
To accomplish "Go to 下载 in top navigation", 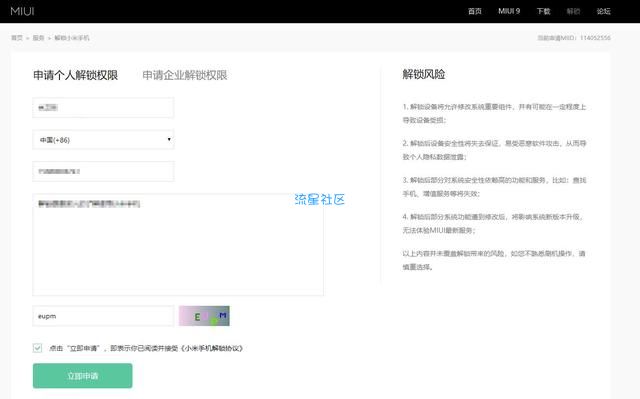I will (543, 11).
